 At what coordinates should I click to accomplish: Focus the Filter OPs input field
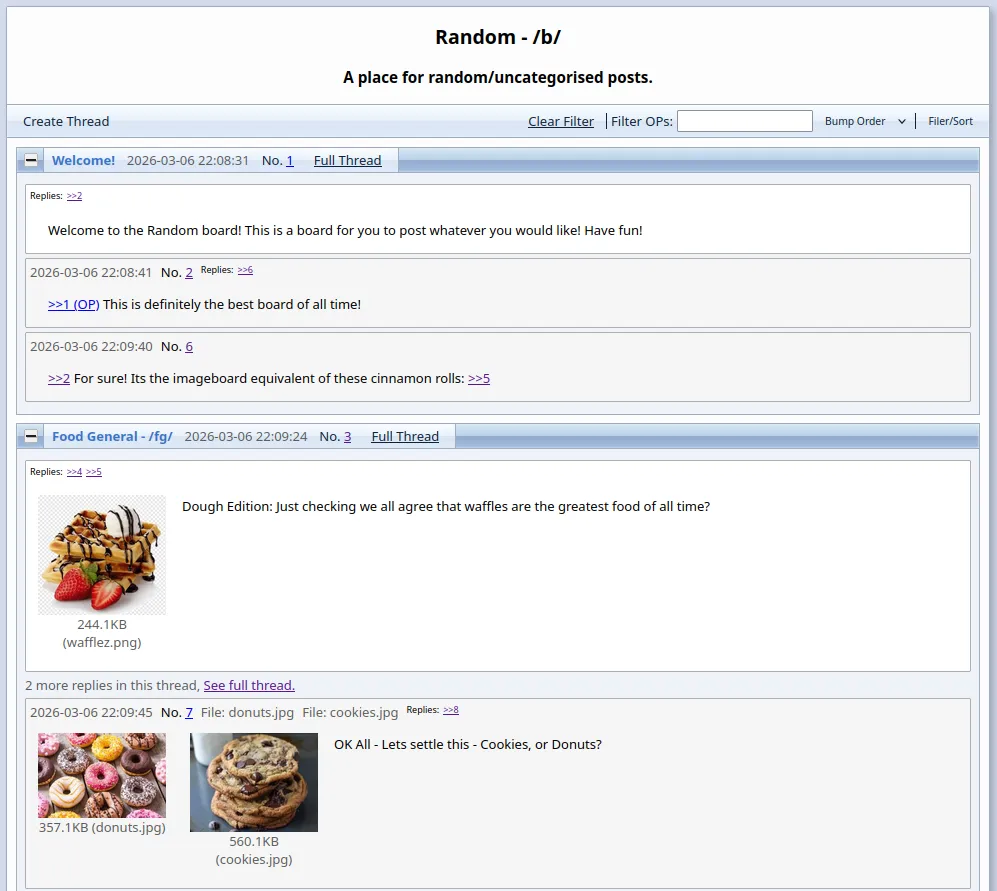point(745,121)
